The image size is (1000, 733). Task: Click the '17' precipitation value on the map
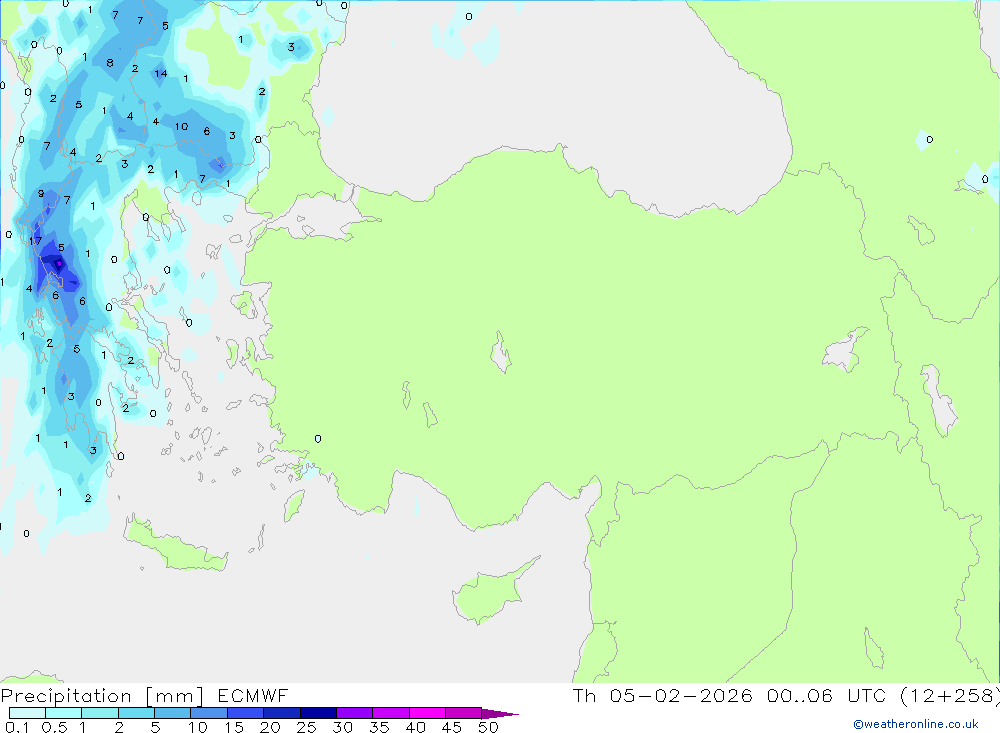click(x=35, y=241)
